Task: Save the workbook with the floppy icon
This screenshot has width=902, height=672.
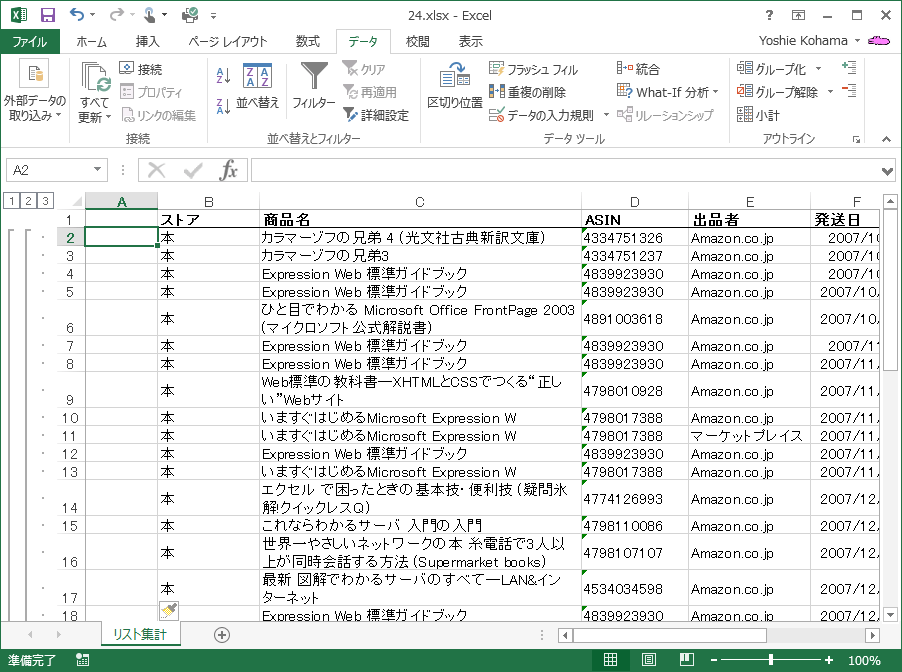Action: tap(48, 15)
